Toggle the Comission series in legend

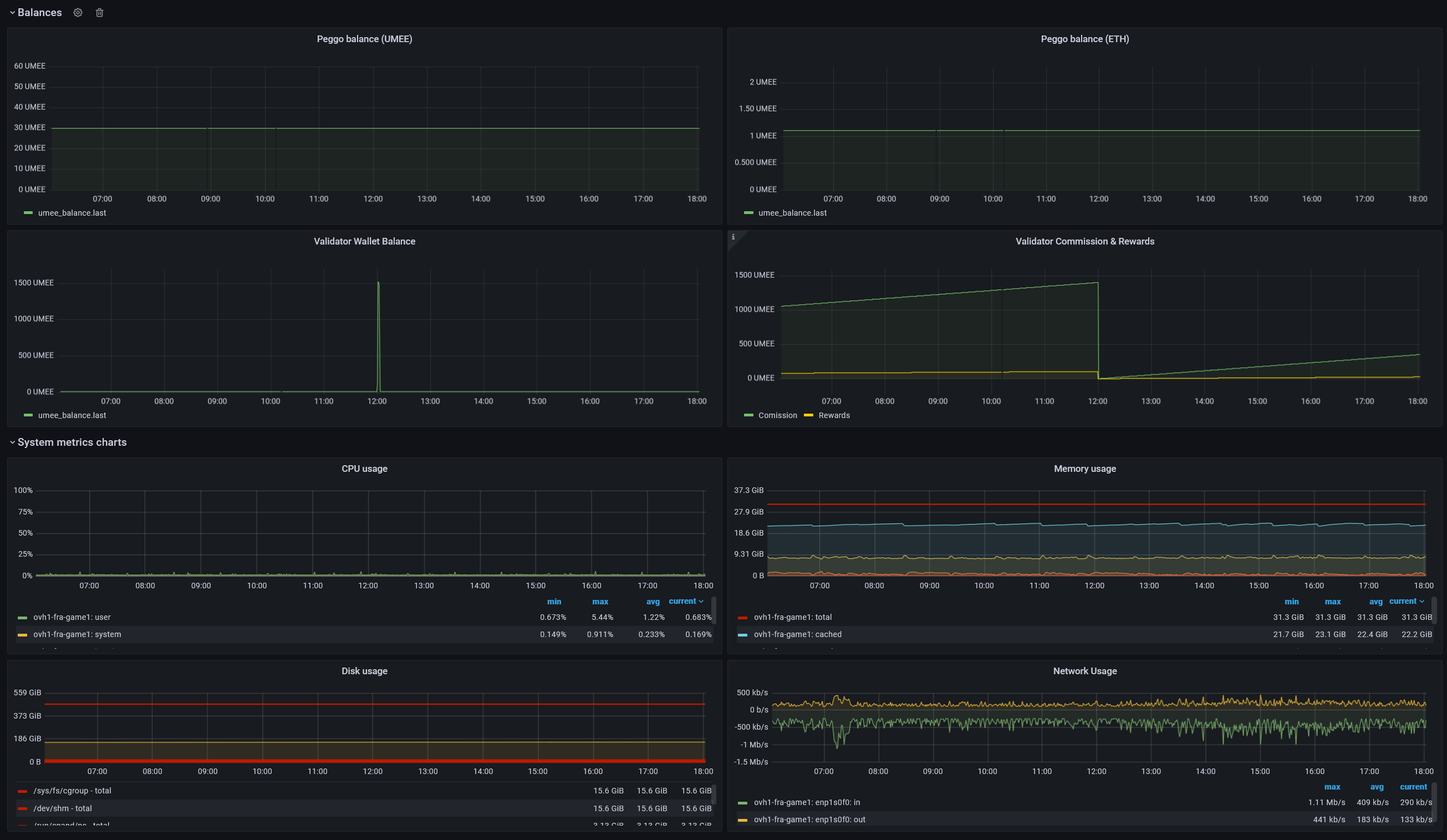point(777,415)
